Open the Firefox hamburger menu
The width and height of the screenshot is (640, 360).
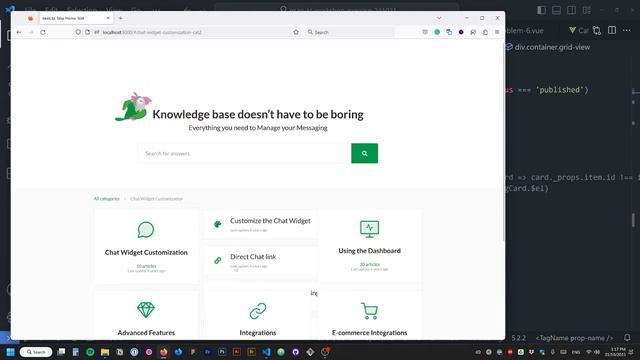(x=497, y=32)
